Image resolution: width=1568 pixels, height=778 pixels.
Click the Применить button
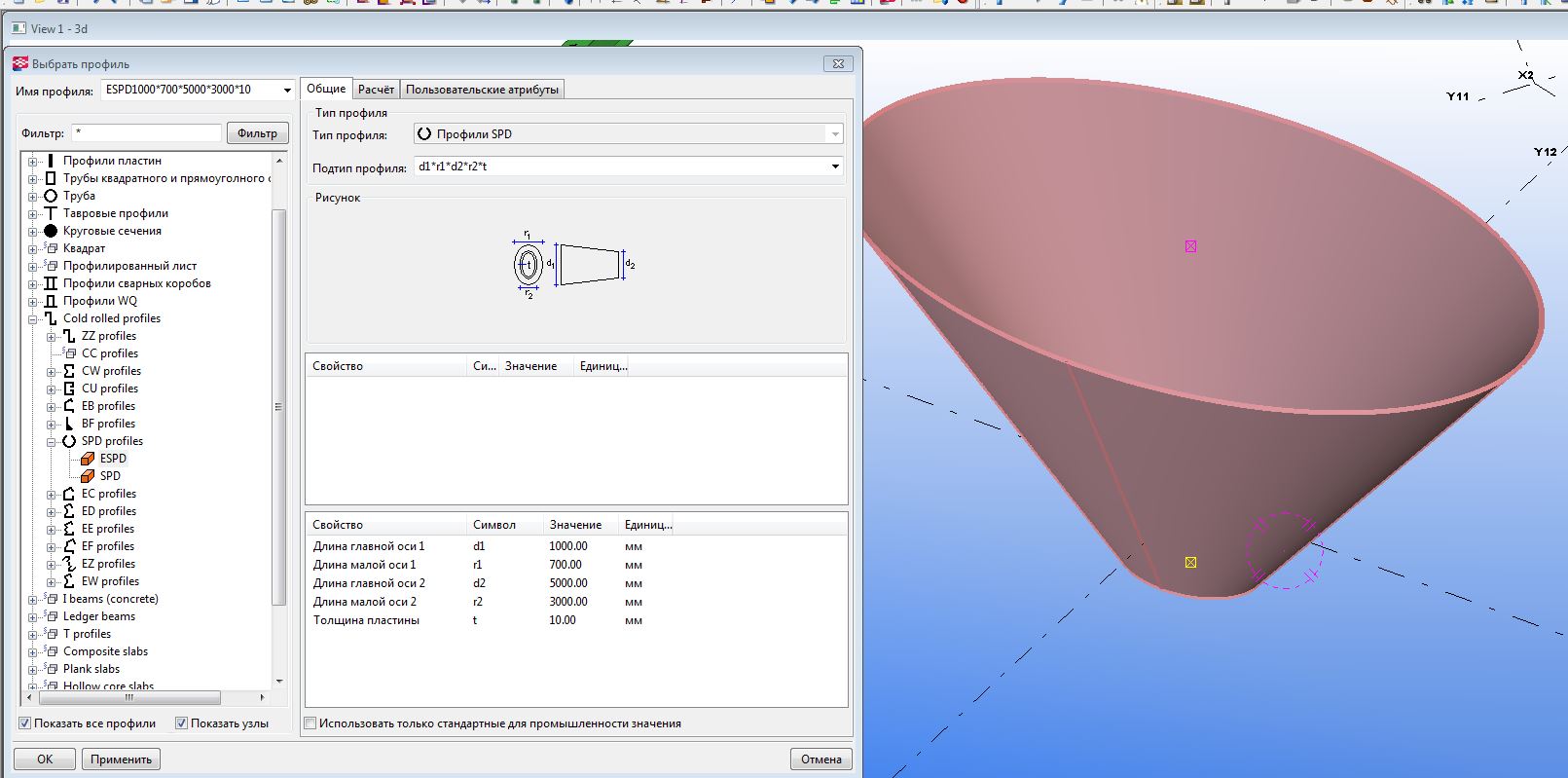pos(121,759)
